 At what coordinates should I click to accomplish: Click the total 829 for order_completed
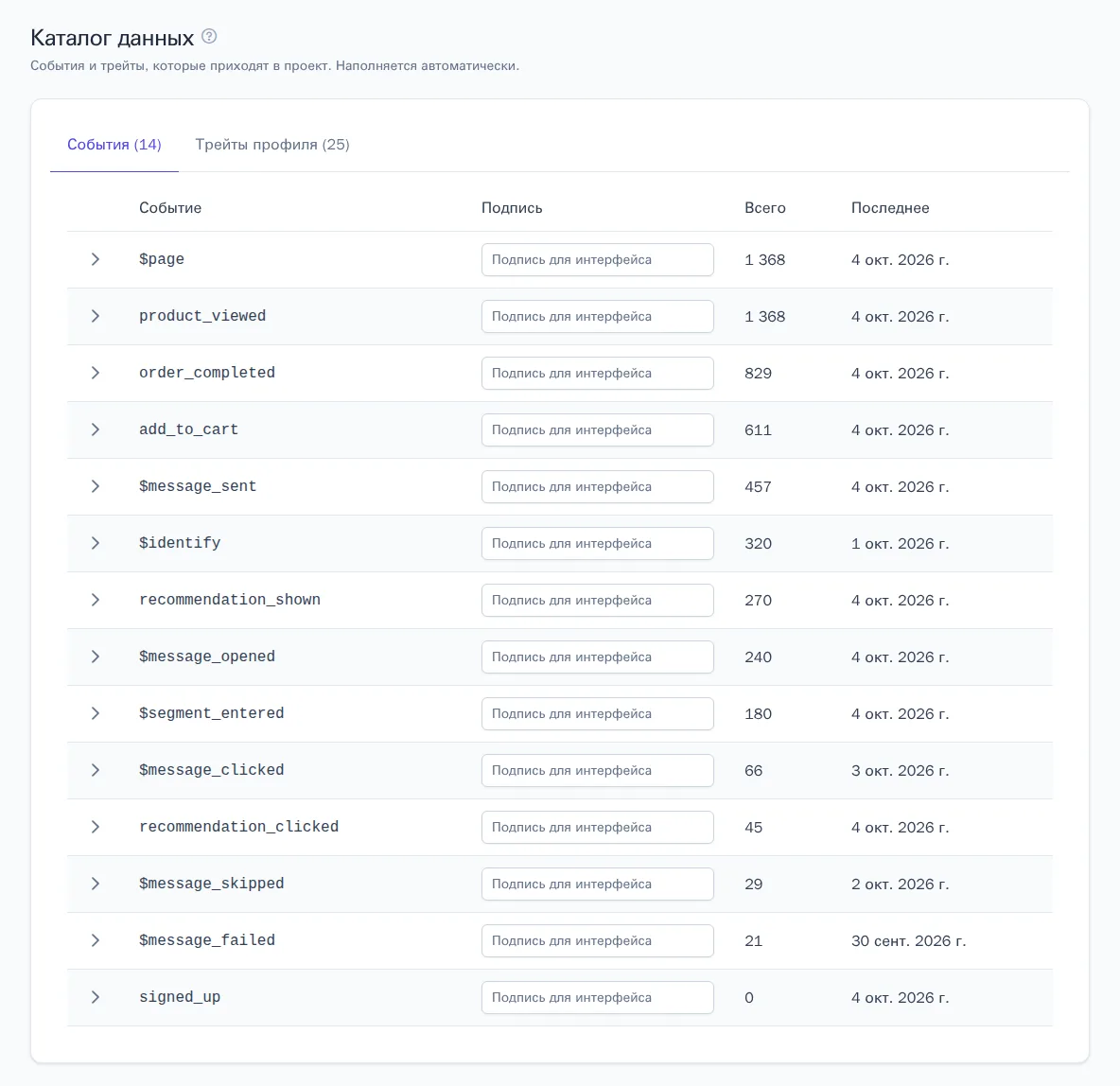click(x=758, y=373)
